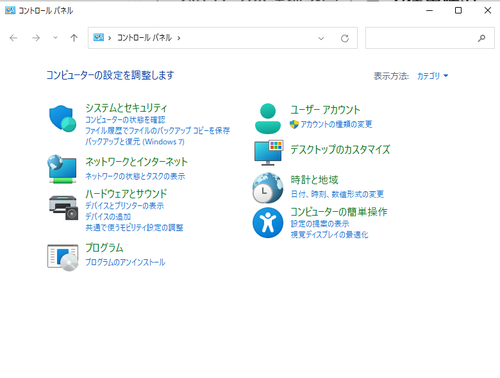Open バックアップと復元 (Windows 7) link
This screenshot has width=500, height=378.
[x=135, y=142]
